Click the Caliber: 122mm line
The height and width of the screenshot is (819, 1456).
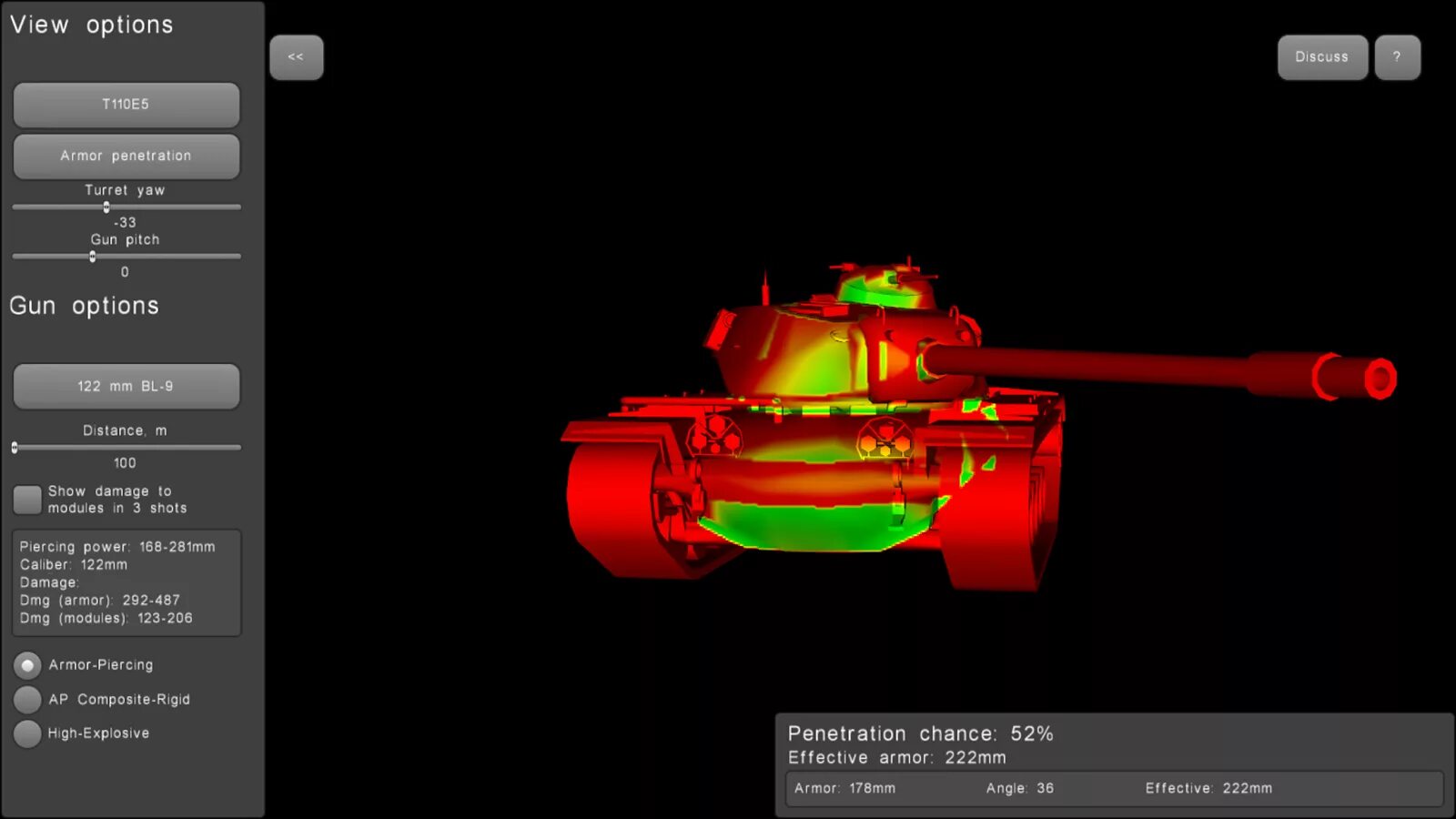click(74, 565)
